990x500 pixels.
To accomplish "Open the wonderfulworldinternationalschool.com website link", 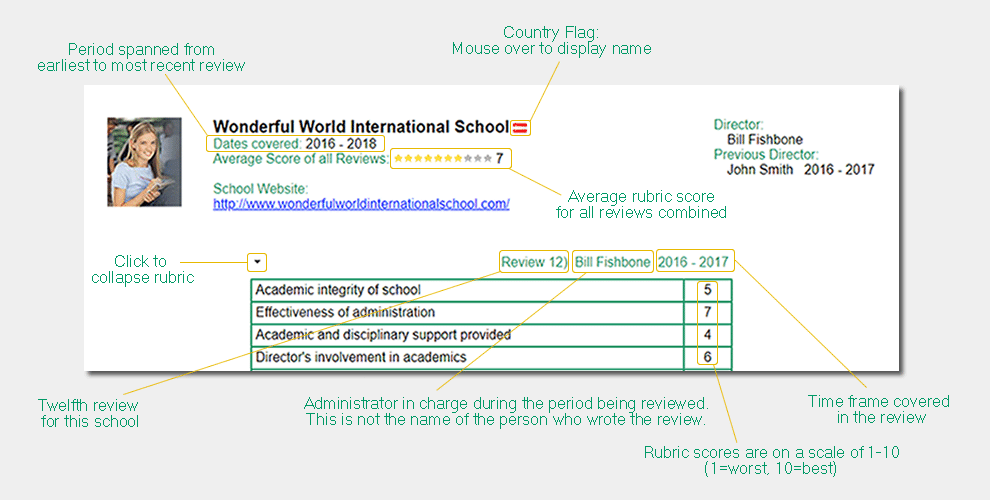I will (361, 204).
